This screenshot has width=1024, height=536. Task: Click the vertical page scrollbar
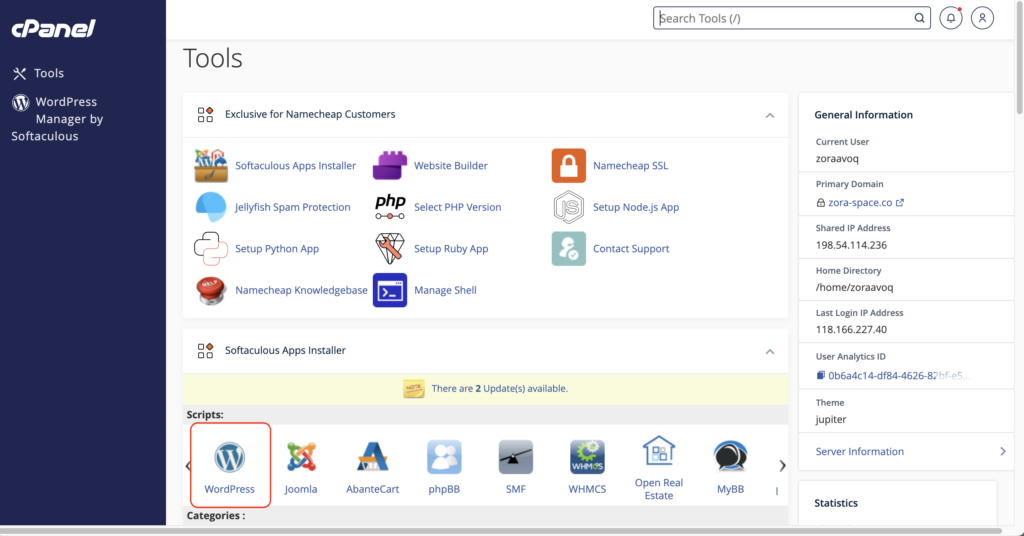(x=1019, y=59)
